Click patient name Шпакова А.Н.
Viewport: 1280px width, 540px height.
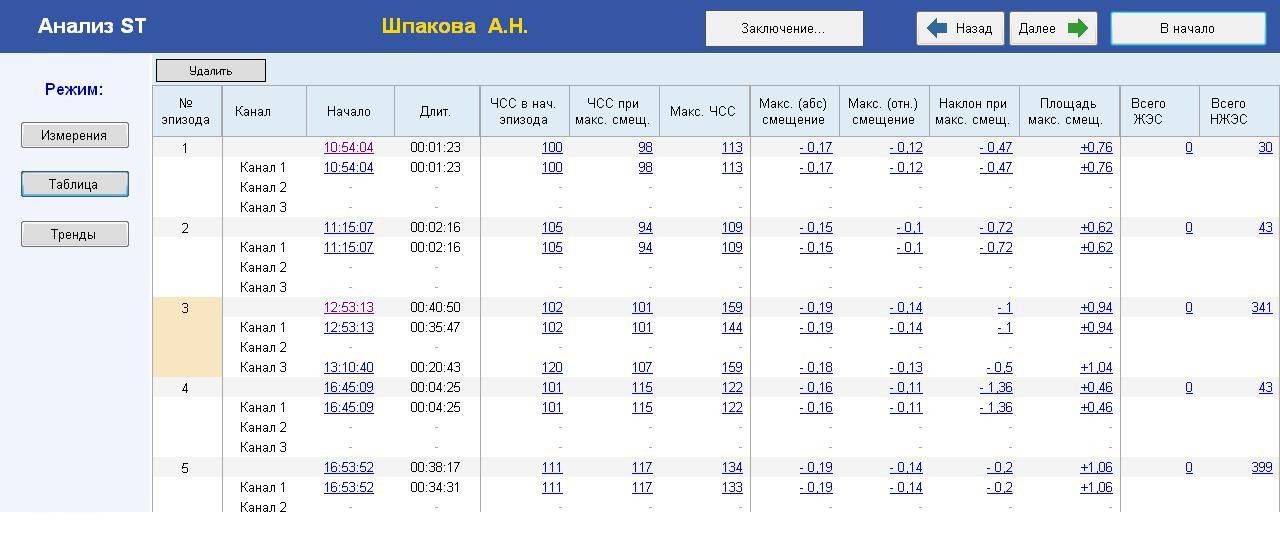[455, 27]
